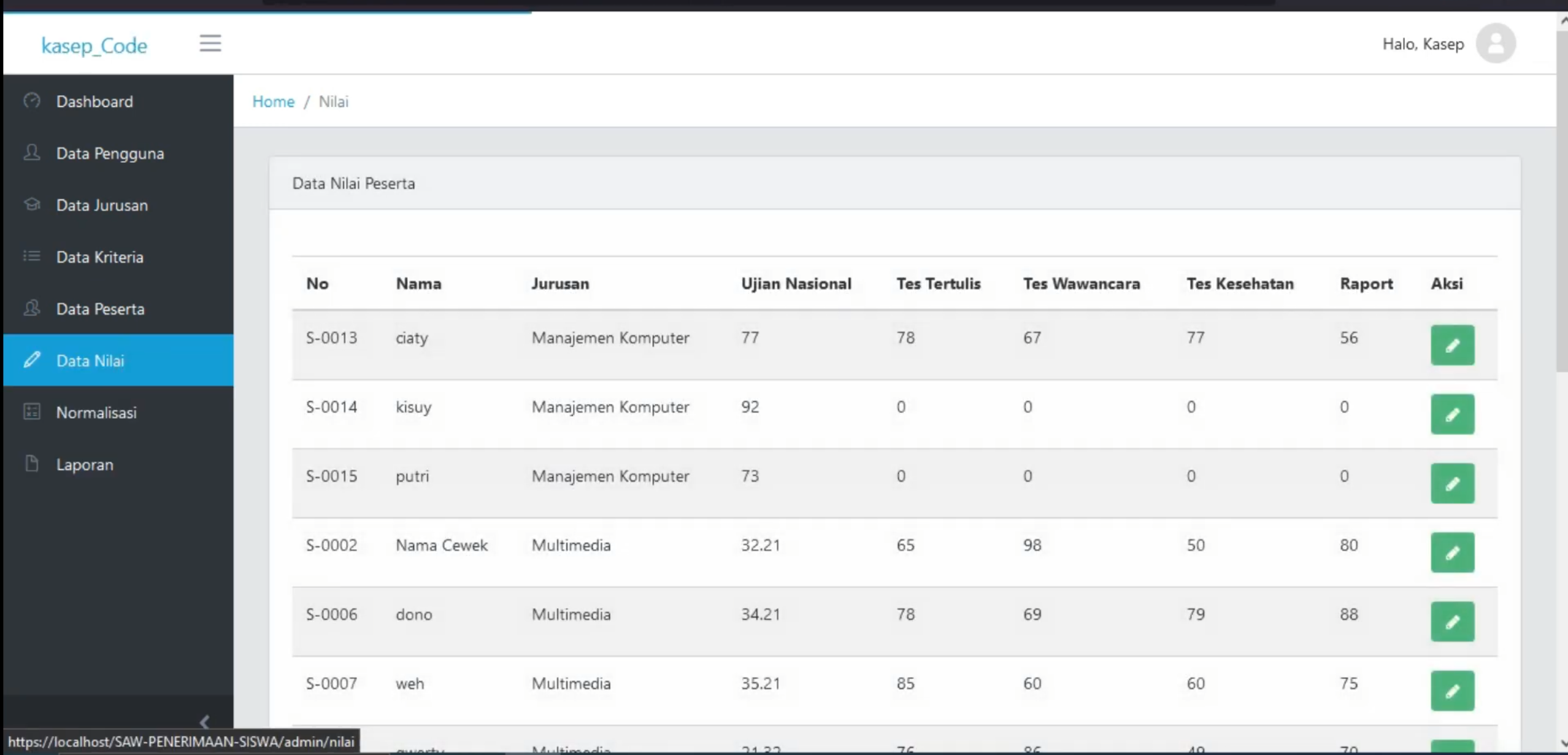Click the edit pencil for ciaty row

[1452, 345]
